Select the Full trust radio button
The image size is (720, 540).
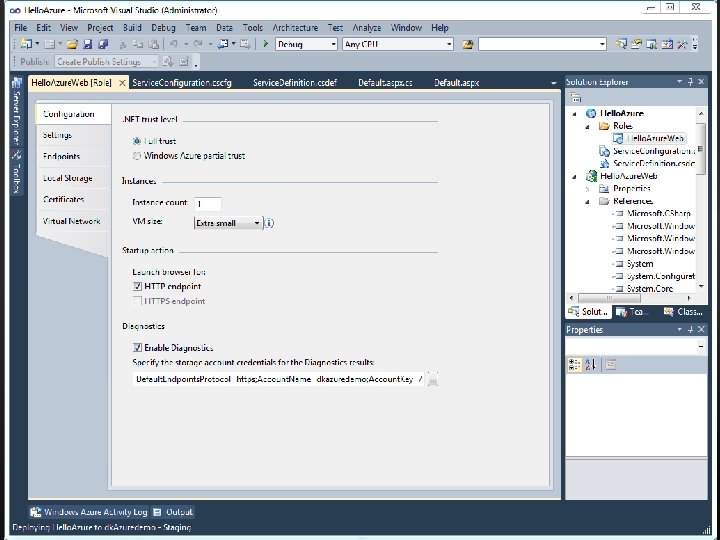coord(136,141)
